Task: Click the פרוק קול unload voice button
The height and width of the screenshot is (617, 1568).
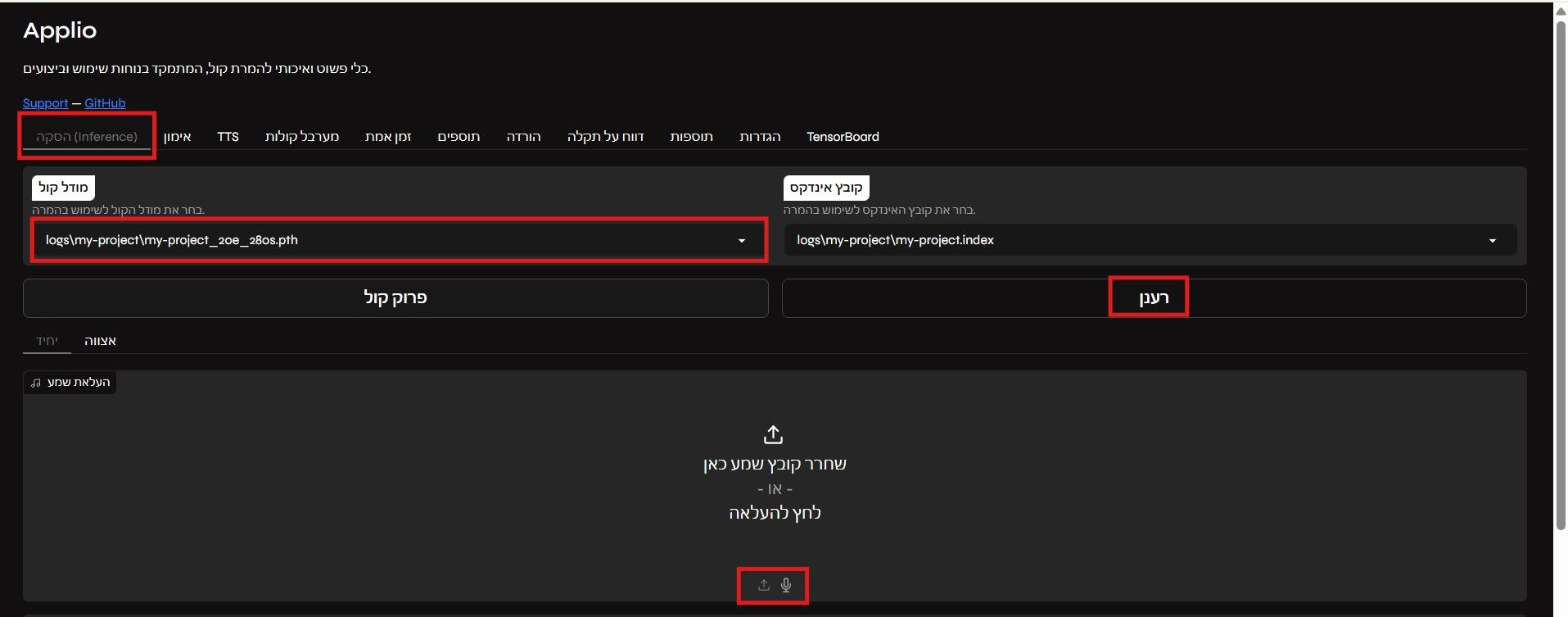Action: tap(395, 297)
